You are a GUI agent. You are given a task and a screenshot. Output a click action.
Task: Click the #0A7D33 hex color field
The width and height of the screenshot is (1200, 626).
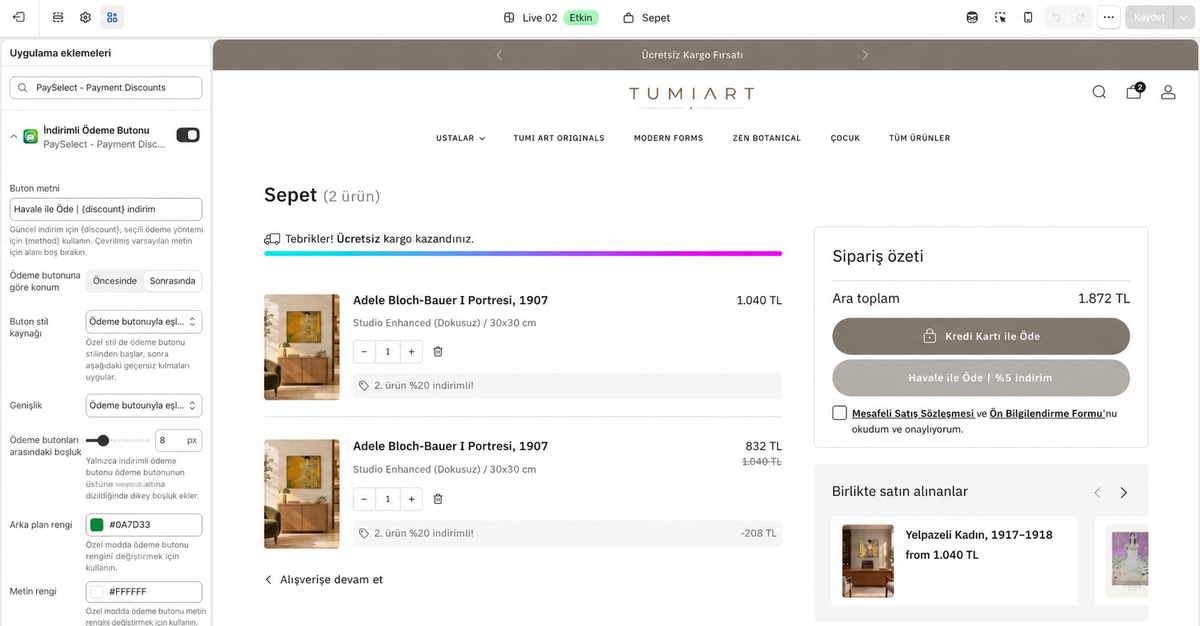coord(144,525)
